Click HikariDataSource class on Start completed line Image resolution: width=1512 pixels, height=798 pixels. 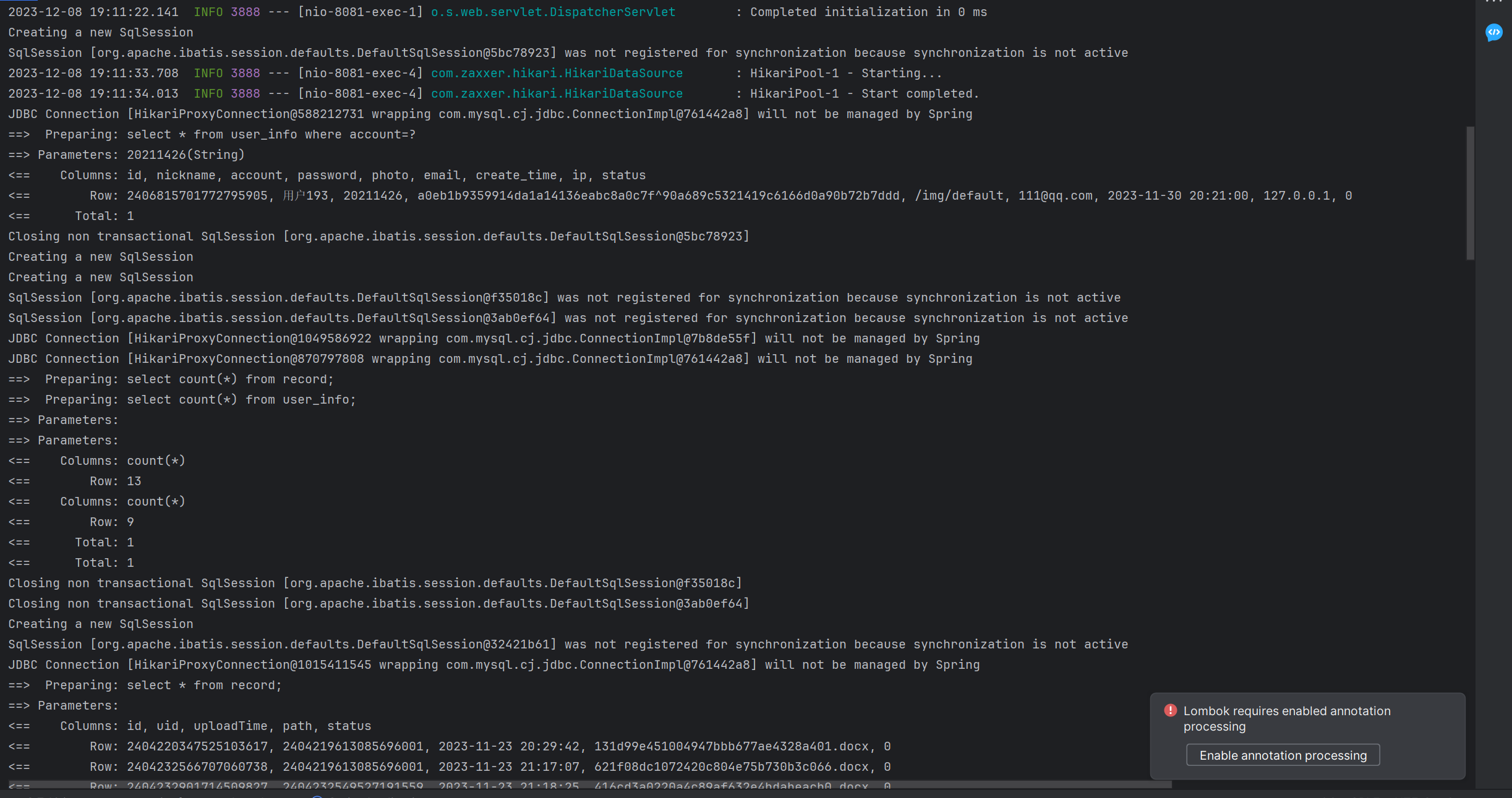point(557,93)
